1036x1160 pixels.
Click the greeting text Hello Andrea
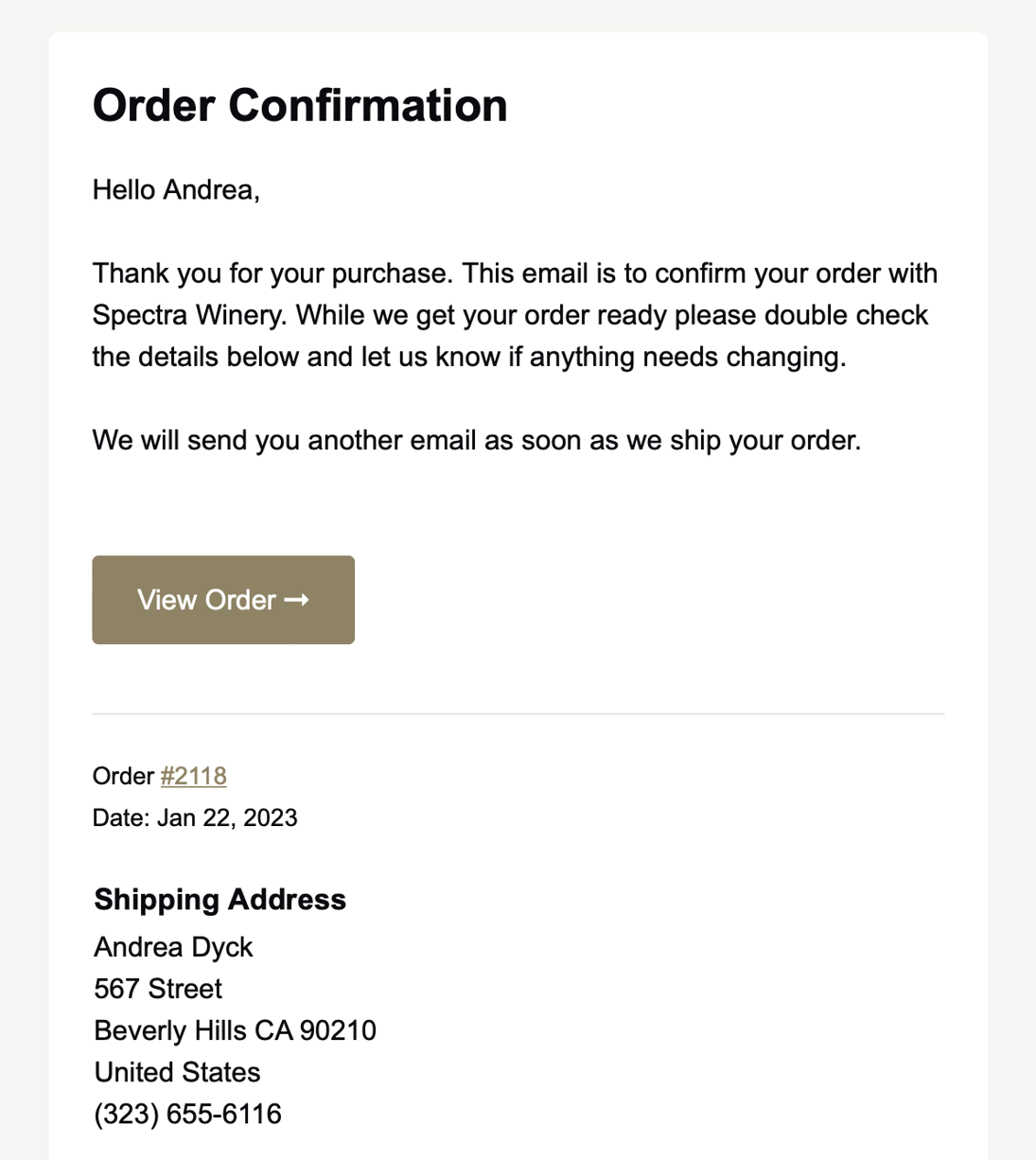click(x=175, y=189)
